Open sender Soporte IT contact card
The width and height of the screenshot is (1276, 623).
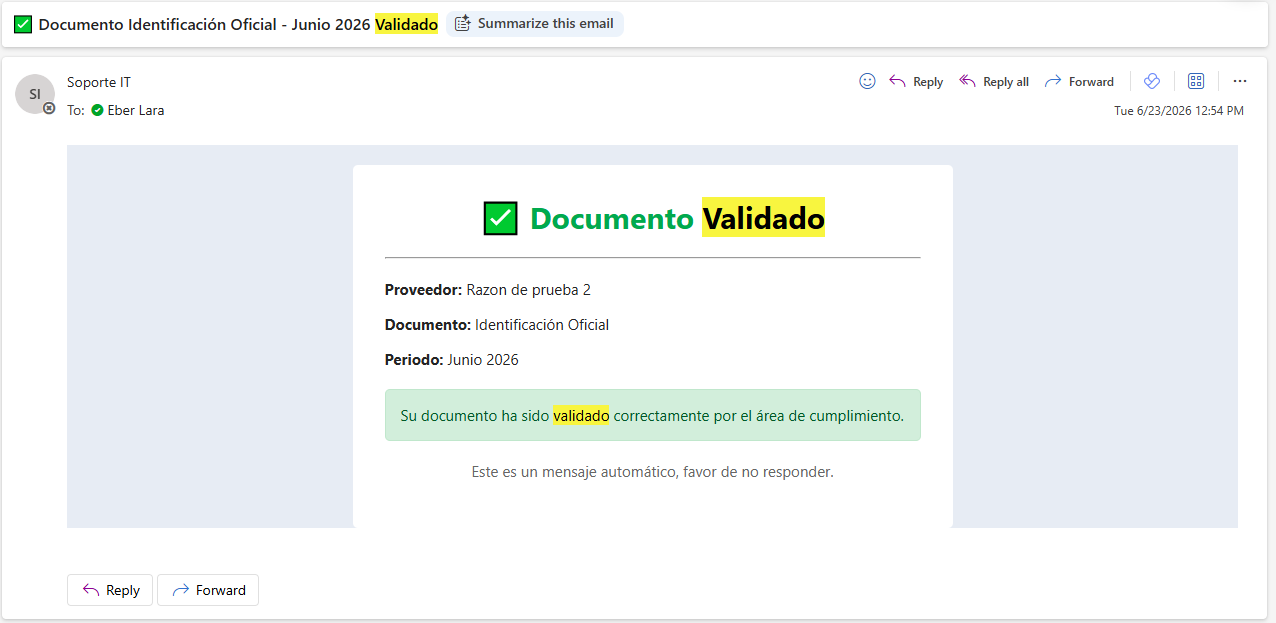99,82
